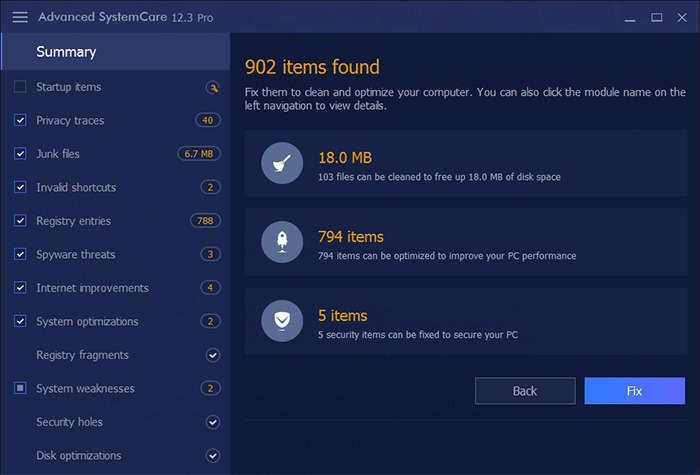Click the Disk optimizations checkmark badge
Screen dimensions: 700x475
pos(213,456)
